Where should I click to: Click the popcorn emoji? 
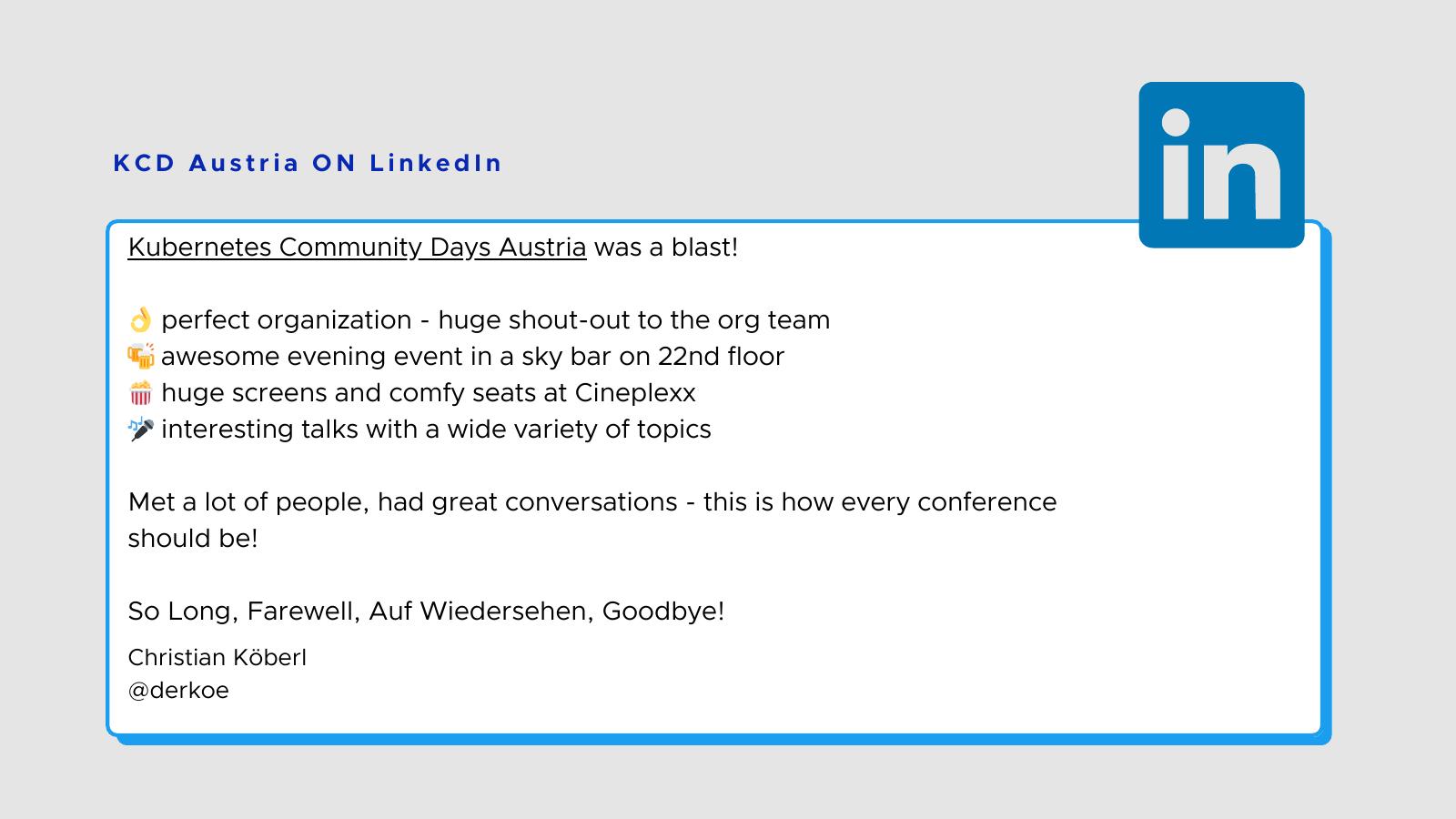click(x=141, y=393)
